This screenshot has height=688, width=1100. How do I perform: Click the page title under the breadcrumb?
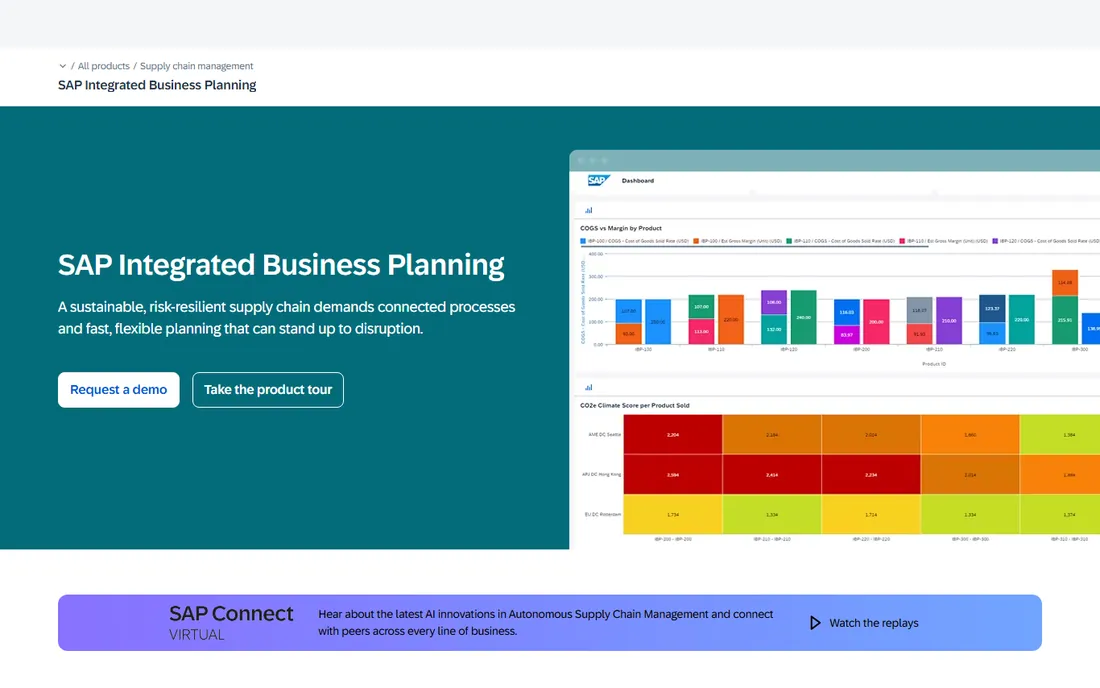(x=157, y=85)
